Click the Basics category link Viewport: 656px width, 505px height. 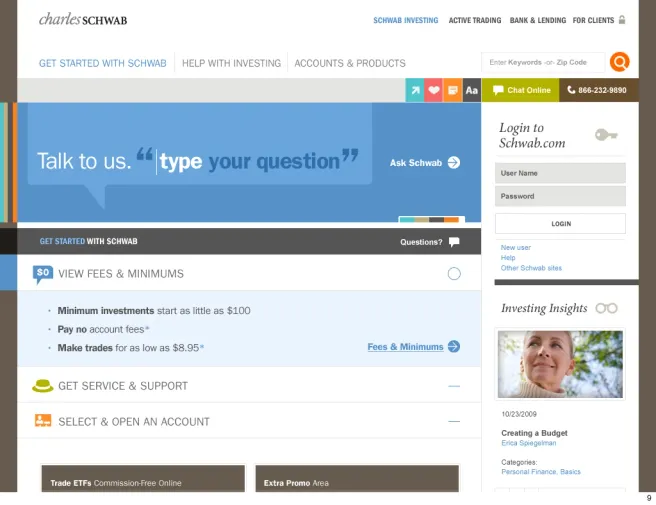tap(570, 472)
